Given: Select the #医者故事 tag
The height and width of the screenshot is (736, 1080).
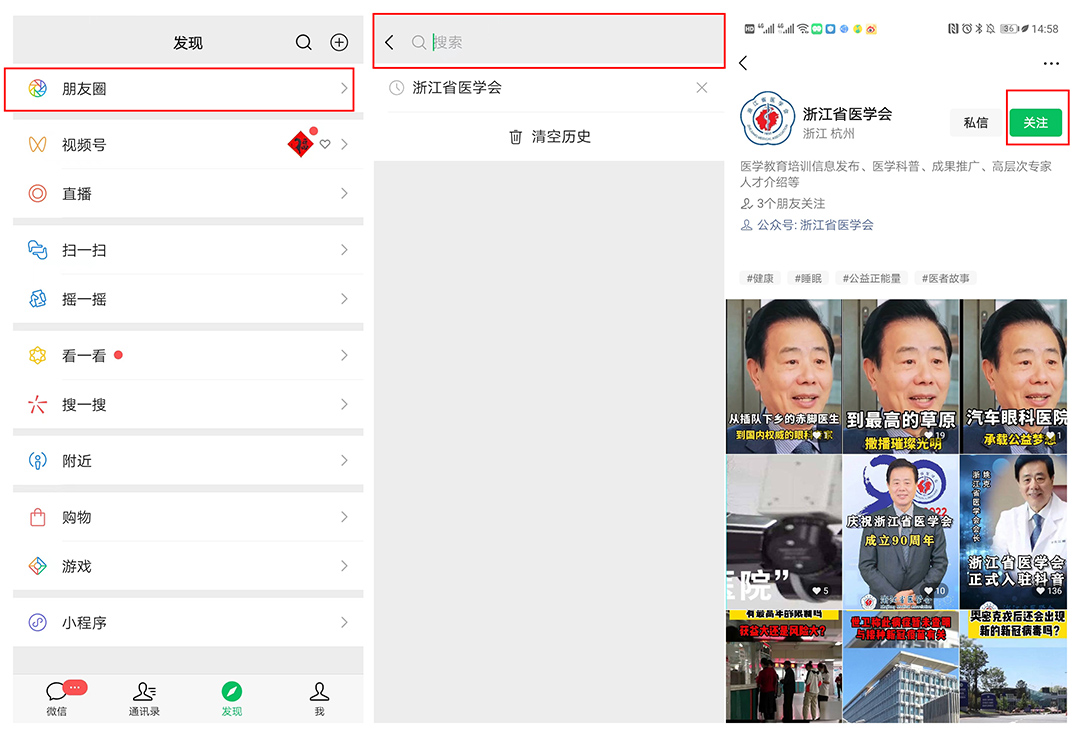Looking at the screenshot, I should pos(946,278).
